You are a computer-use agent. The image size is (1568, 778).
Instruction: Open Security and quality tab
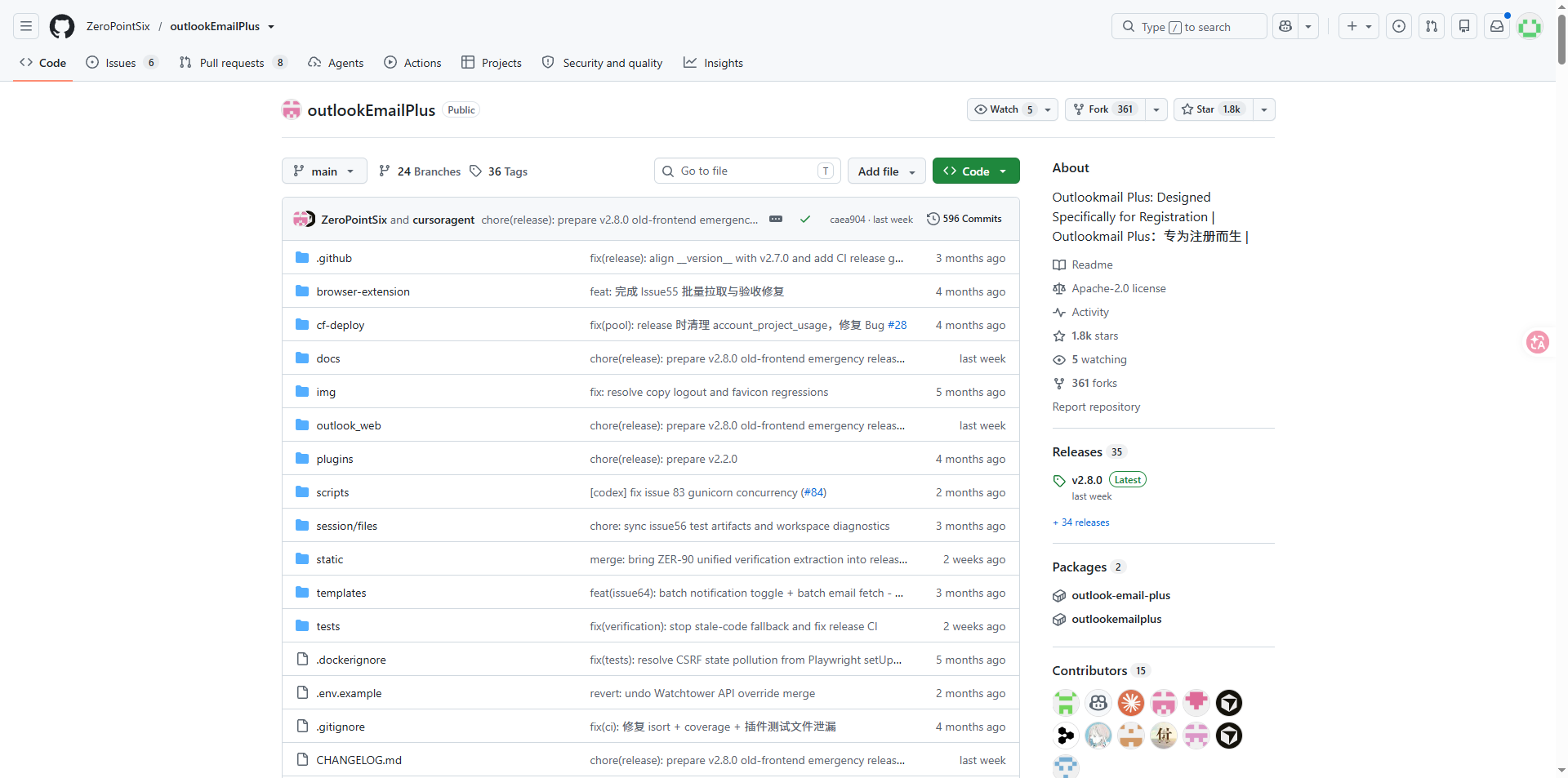coord(603,63)
